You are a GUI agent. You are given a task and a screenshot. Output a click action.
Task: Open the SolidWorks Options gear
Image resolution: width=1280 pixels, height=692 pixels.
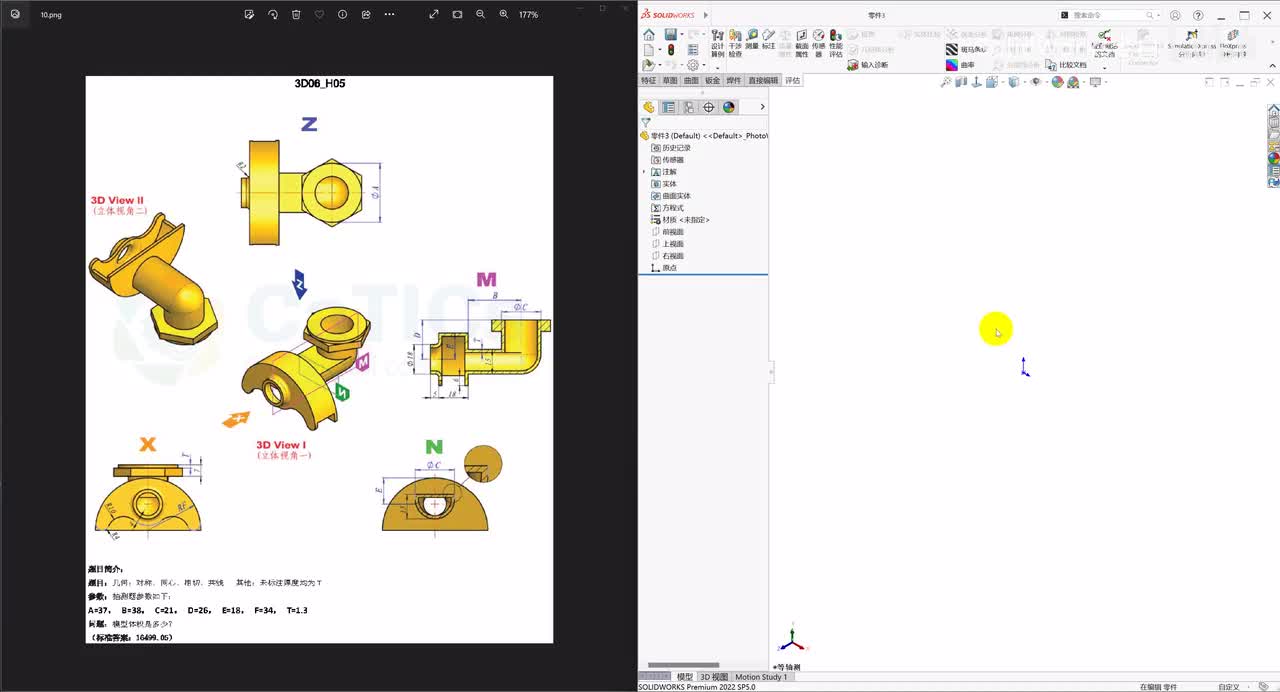(x=692, y=65)
